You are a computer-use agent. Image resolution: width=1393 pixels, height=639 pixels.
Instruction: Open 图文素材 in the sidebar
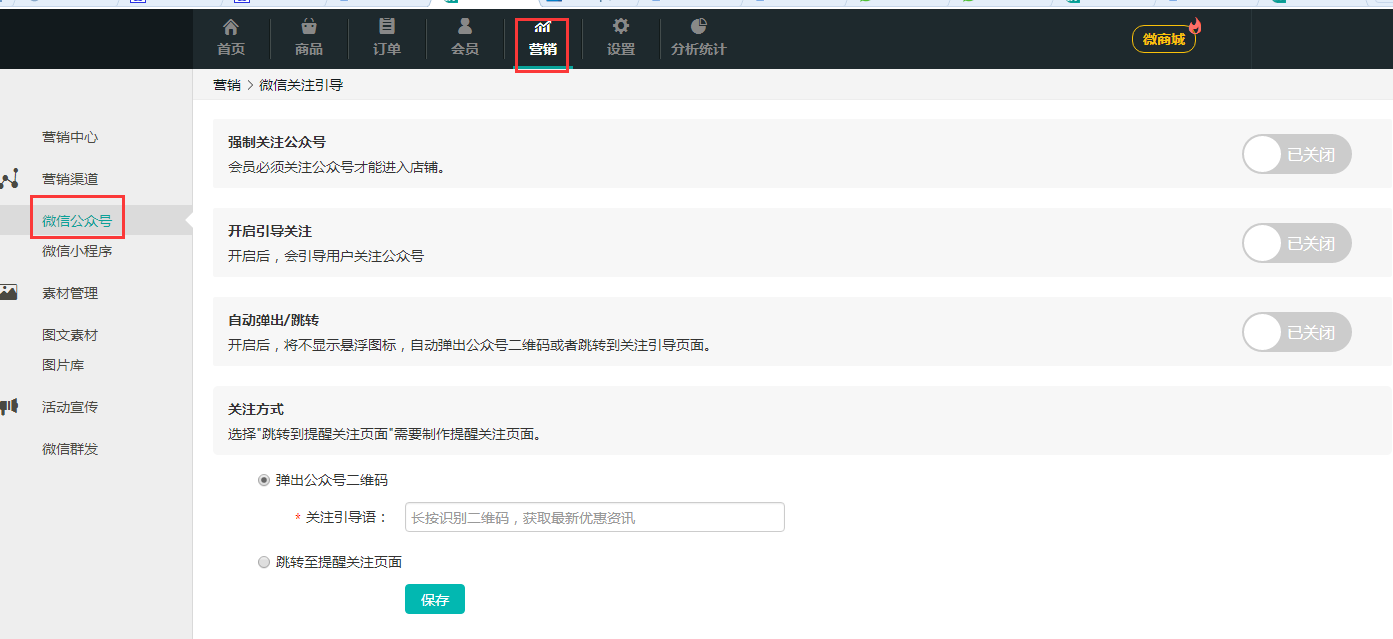(70, 335)
